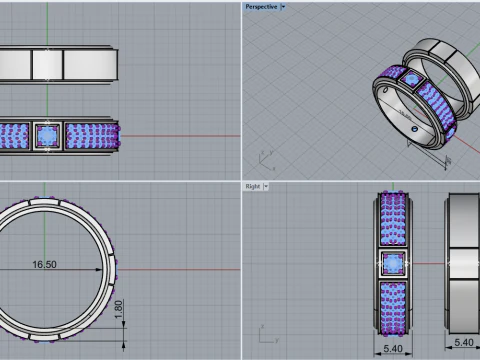The image size is (480, 360).
Task: Click the blue gem inside the Perspective ring
Action: click(415, 129)
